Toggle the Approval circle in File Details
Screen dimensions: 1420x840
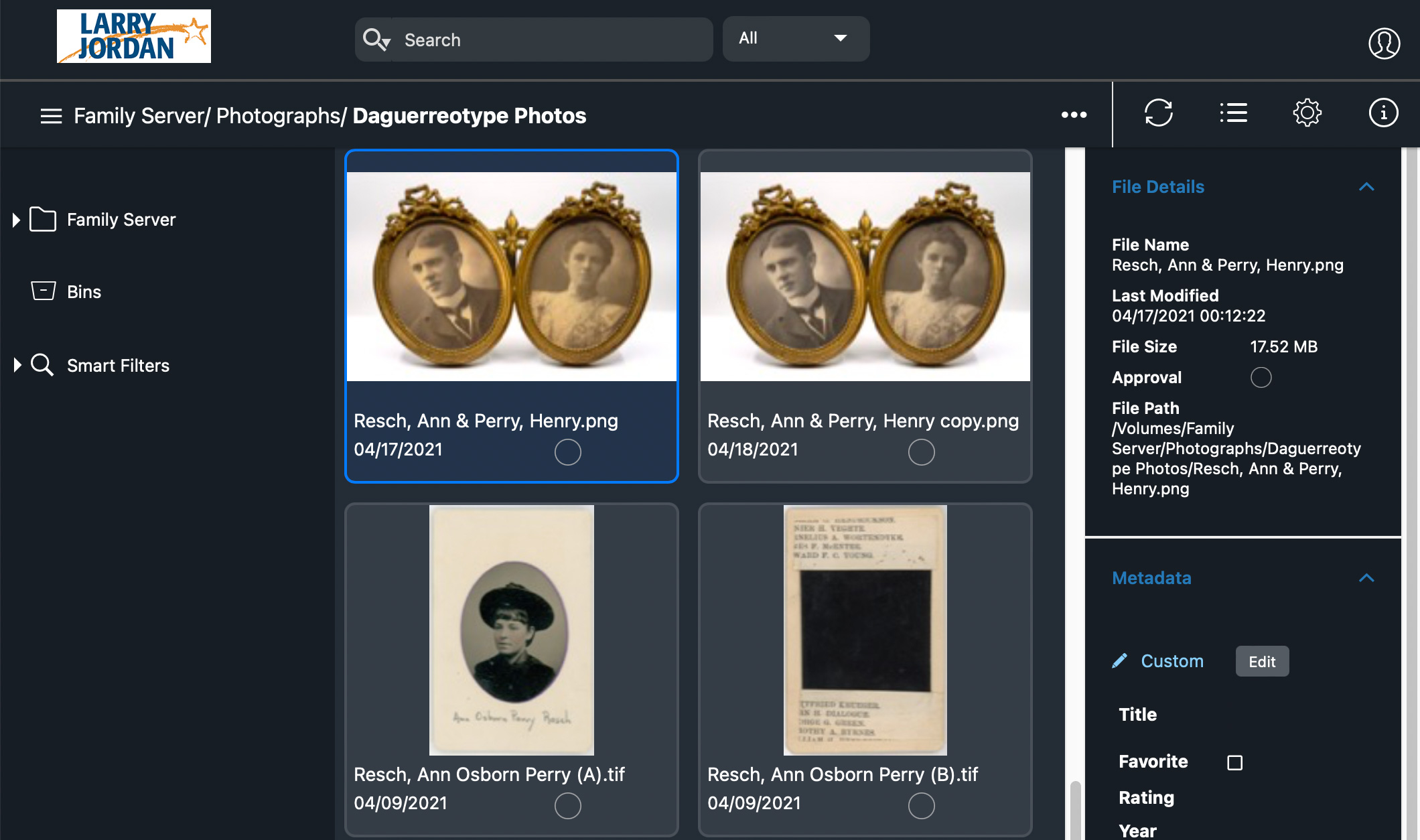coord(1261,377)
